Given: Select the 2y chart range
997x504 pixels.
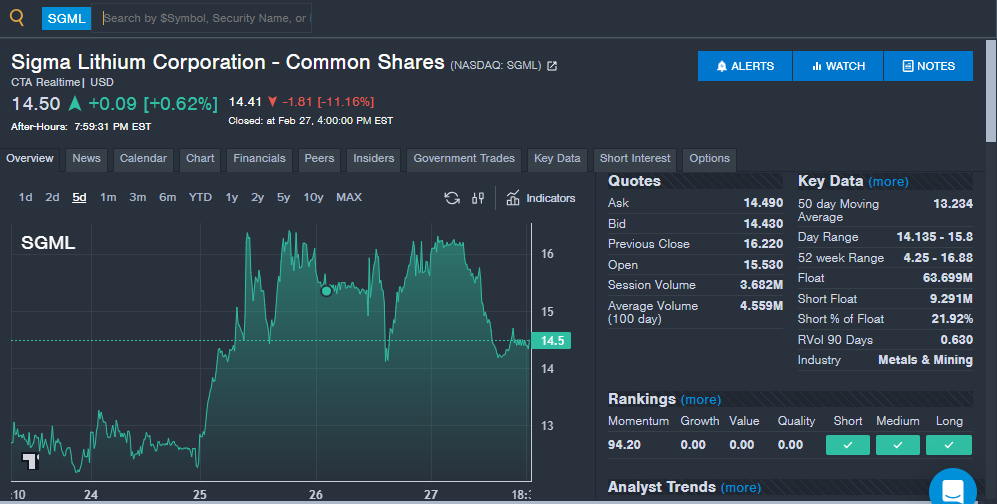Looking at the screenshot, I should coord(257,198).
